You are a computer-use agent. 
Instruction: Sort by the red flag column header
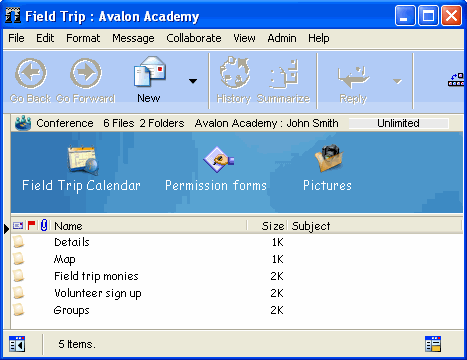point(32,226)
